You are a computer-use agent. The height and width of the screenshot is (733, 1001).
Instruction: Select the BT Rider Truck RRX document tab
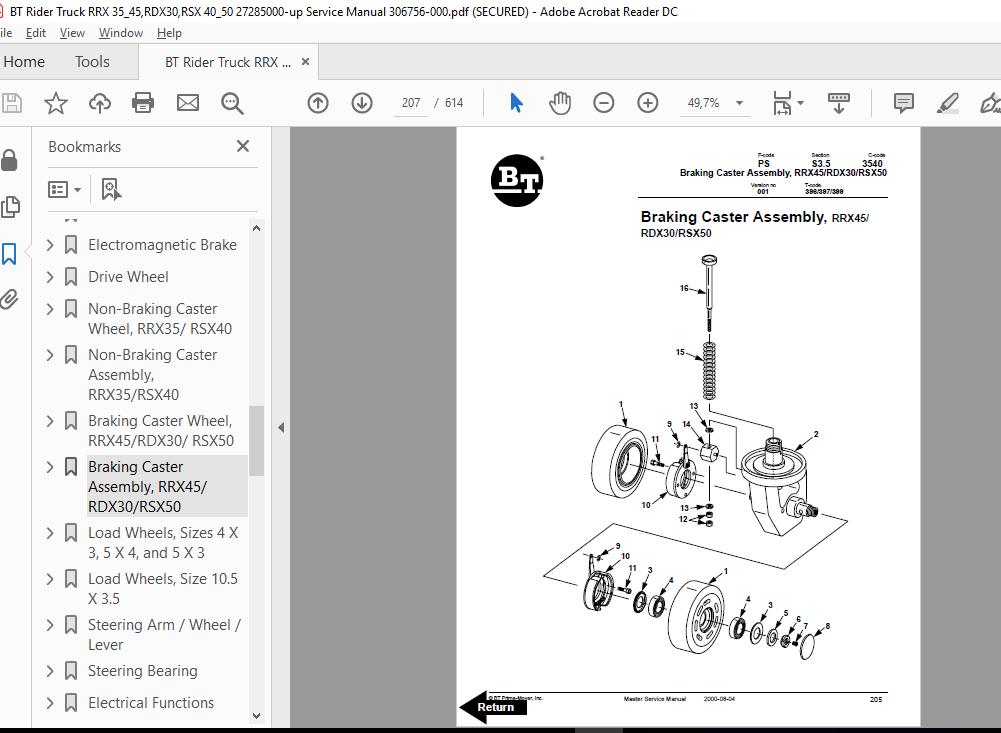[227, 62]
